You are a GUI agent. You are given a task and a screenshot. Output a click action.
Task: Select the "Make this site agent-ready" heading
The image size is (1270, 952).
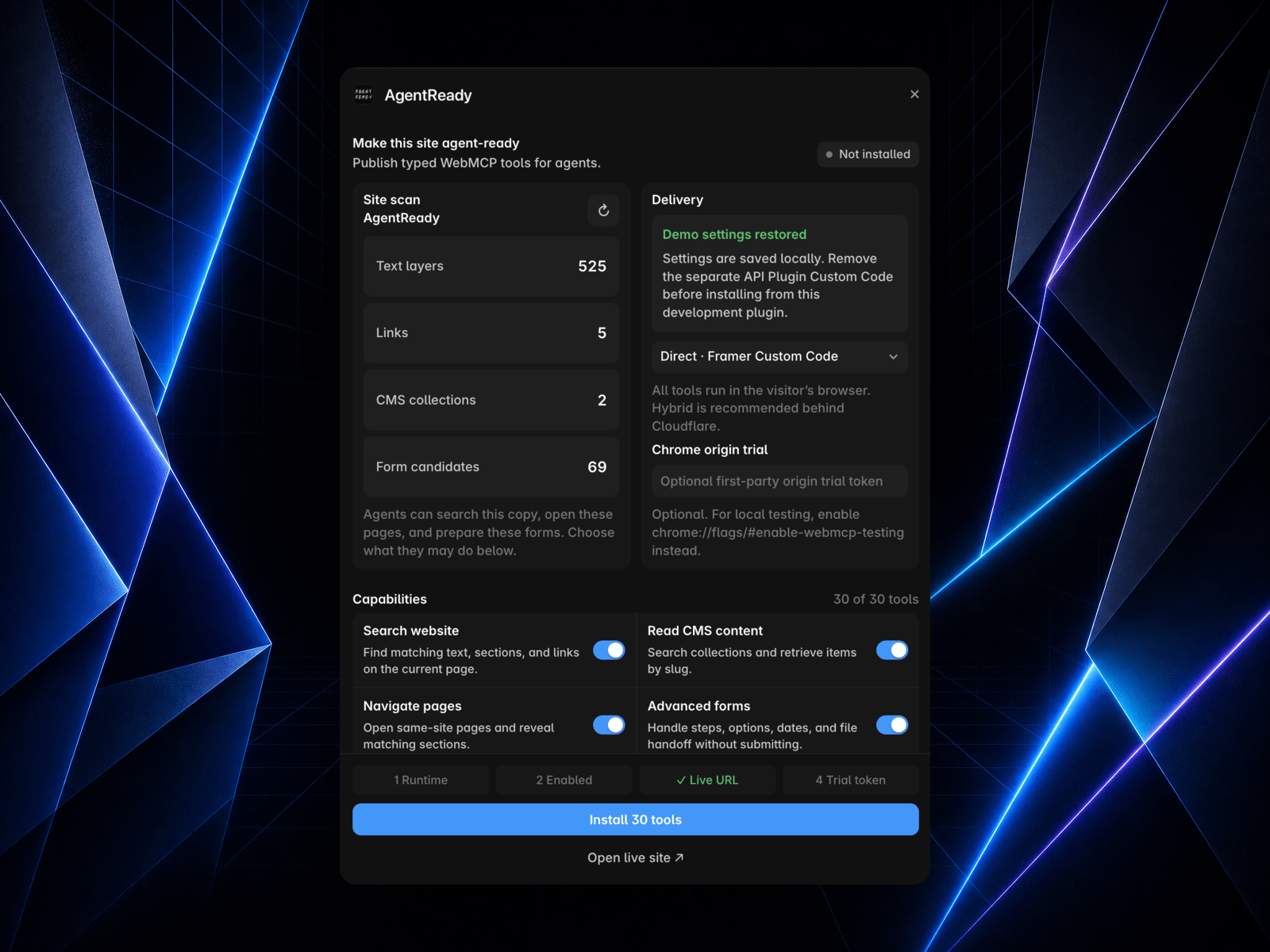coord(436,143)
